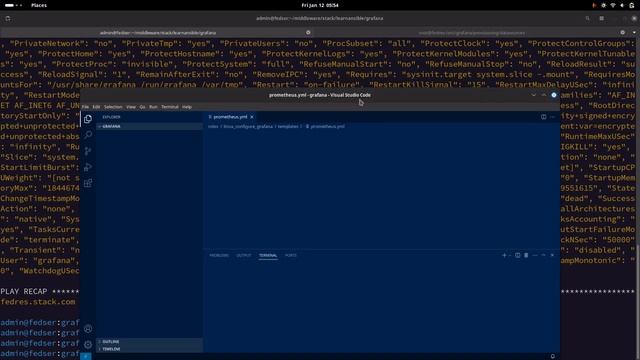Open the Activities overview indicator
The width and height of the screenshot is (640, 360).
[13, 5]
